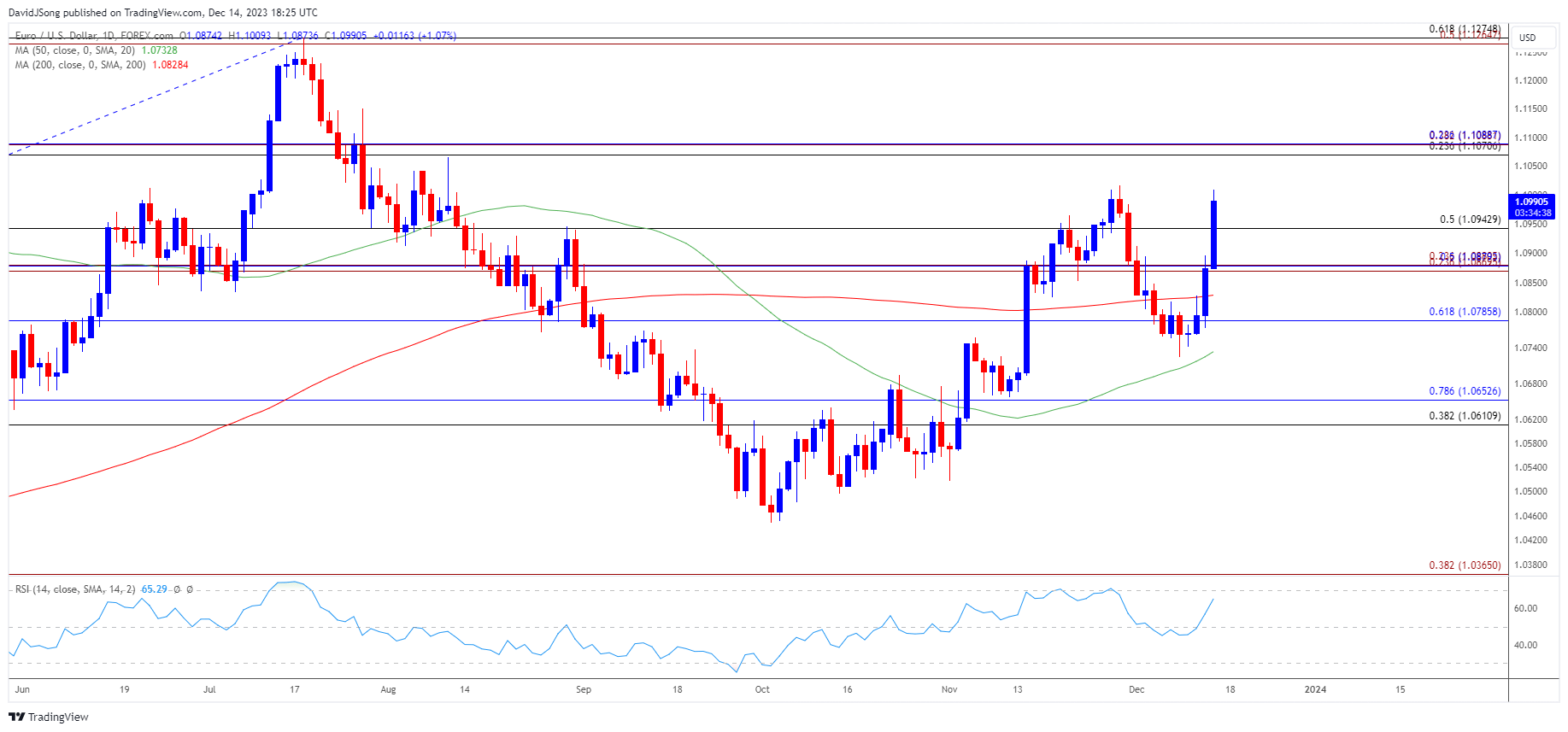1568x732 pixels.
Task: Click the low value L1.08736
Action: click(x=297, y=36)
